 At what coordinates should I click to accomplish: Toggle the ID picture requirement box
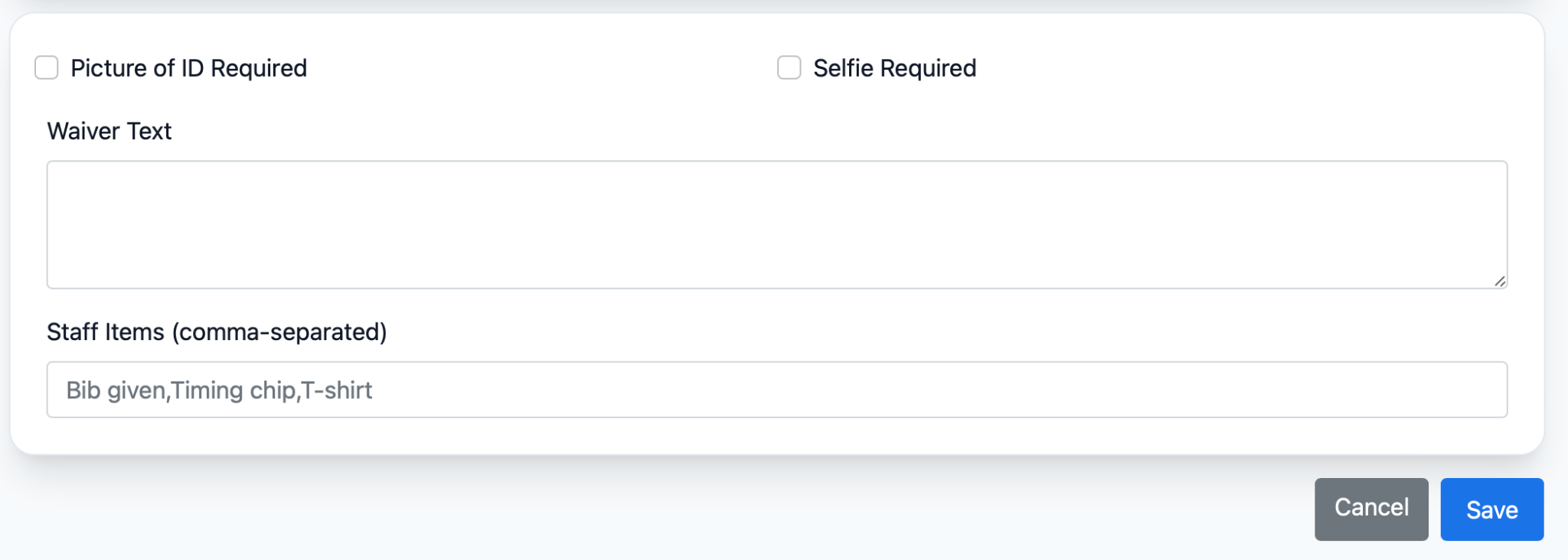(x=47, y=68)
